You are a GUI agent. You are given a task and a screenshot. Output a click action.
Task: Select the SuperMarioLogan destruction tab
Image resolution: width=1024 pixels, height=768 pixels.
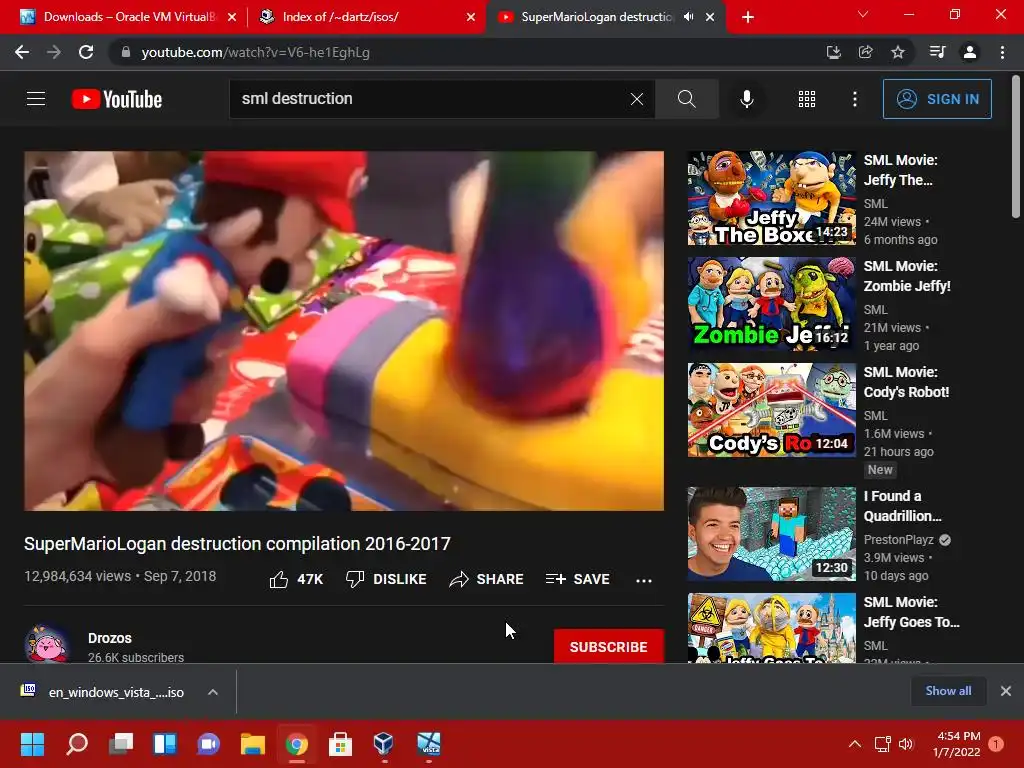tap(597, 17)
